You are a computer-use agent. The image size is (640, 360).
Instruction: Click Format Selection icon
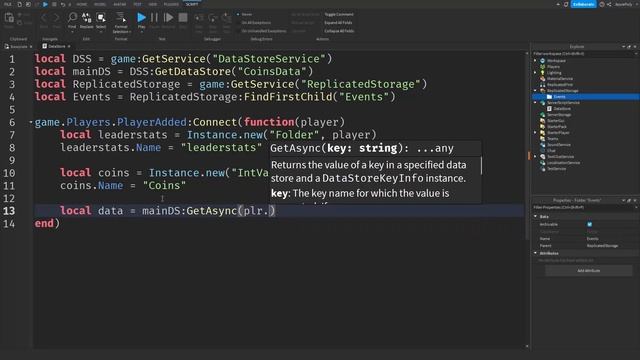point(121,18)
